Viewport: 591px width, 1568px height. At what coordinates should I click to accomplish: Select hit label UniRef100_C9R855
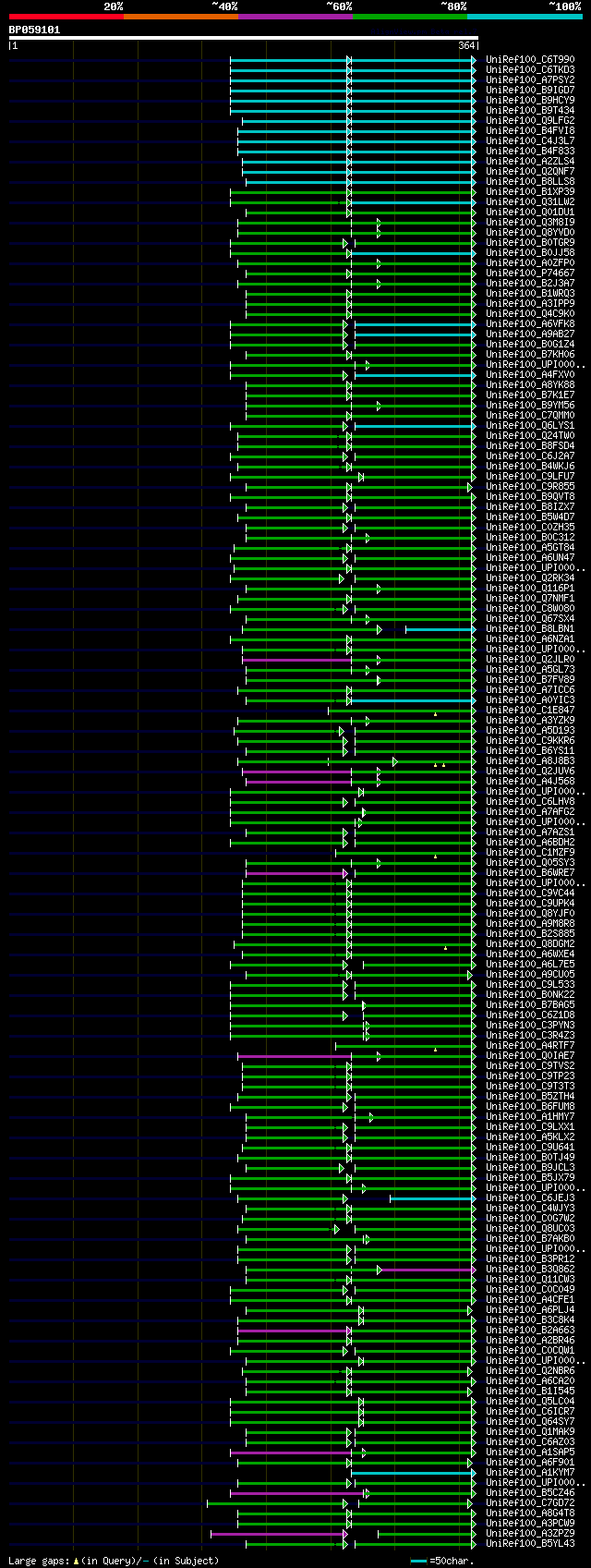click(530, 486)
